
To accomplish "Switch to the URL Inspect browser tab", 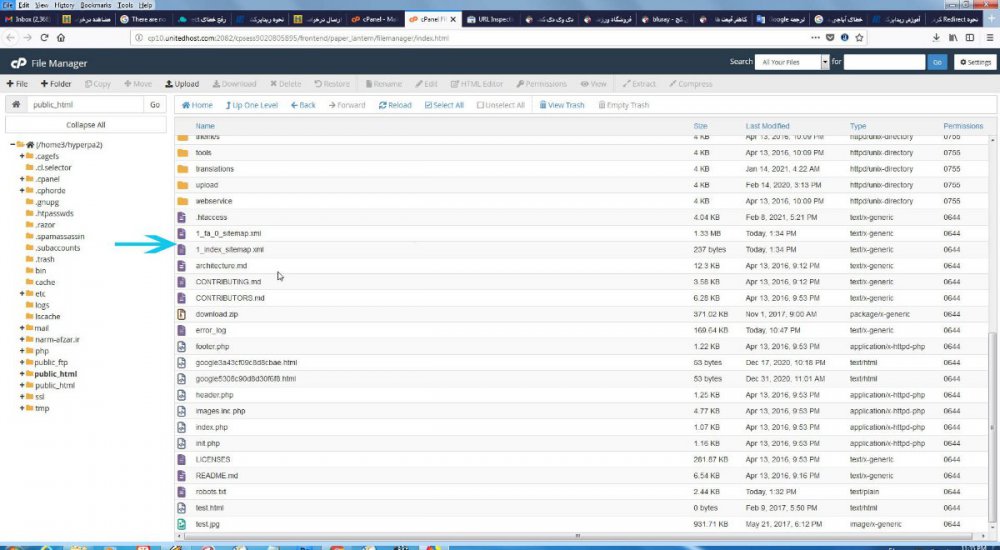I will (500, 19).
